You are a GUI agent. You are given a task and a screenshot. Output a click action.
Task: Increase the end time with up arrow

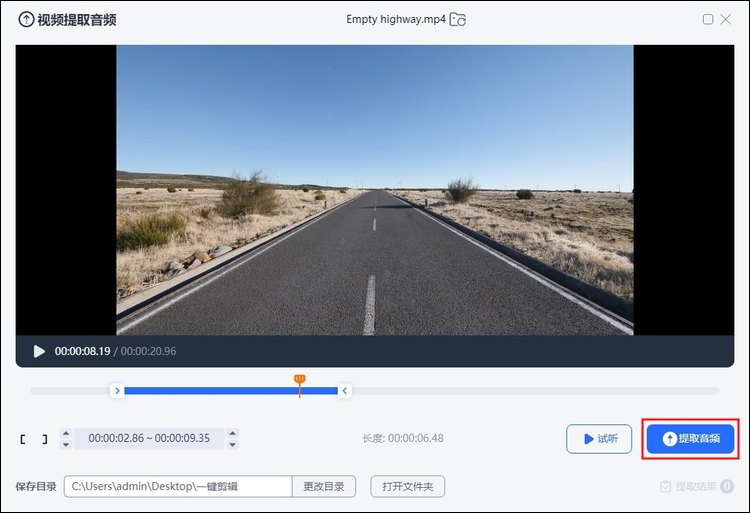coord(232,433)
